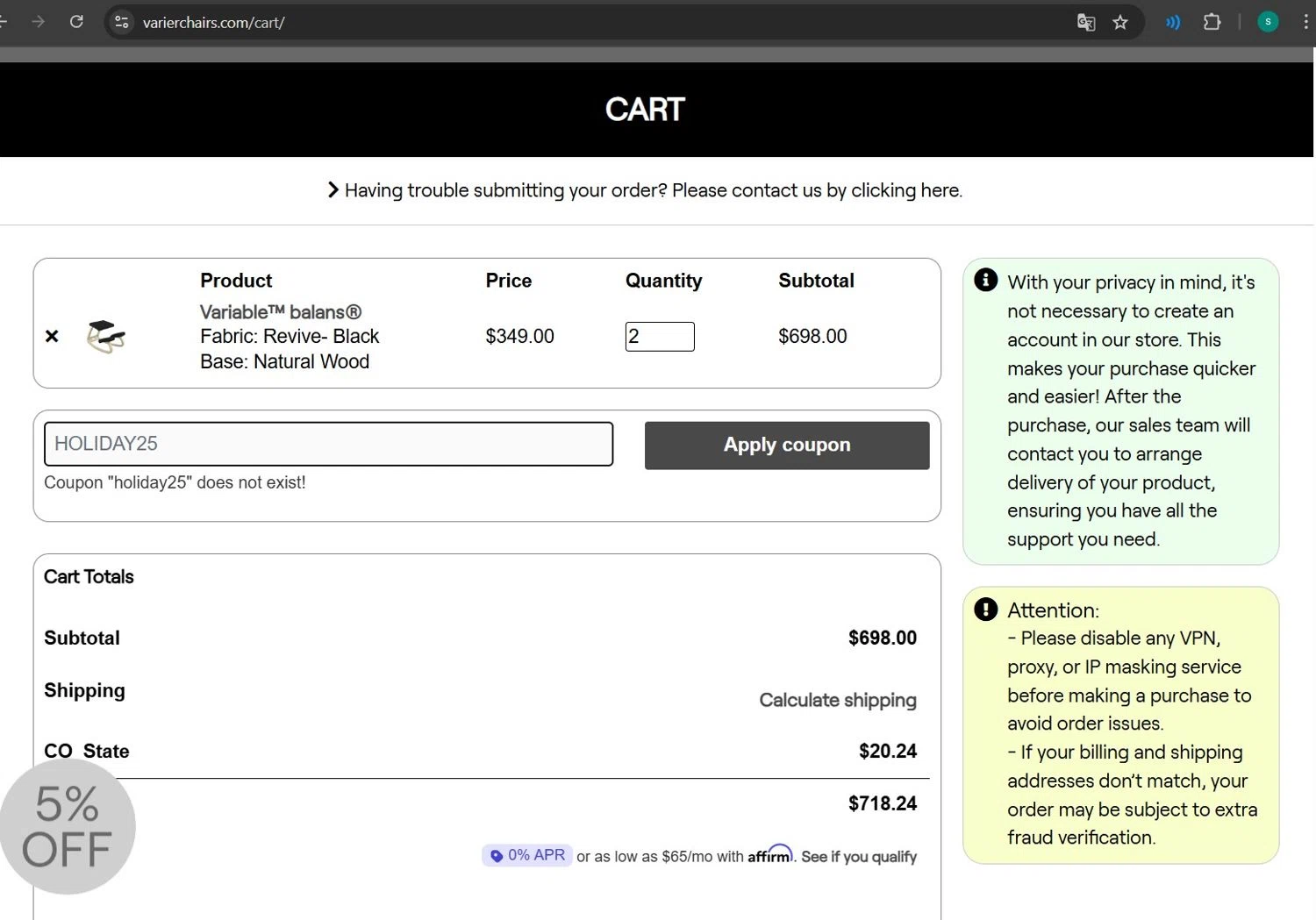1316x920 pixels.
Task: Click the info icon in privacy notice
Action: (986, 280)
